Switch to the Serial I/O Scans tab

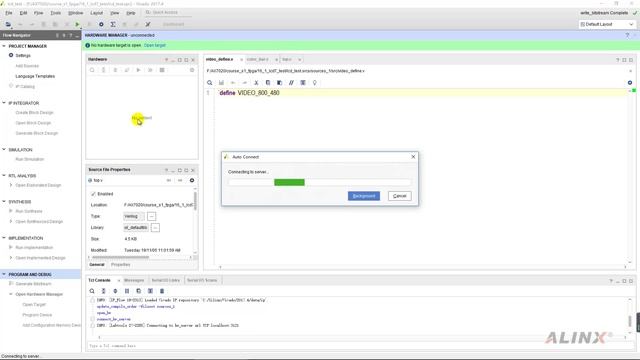pyautogui.click(x=202, y=280)
